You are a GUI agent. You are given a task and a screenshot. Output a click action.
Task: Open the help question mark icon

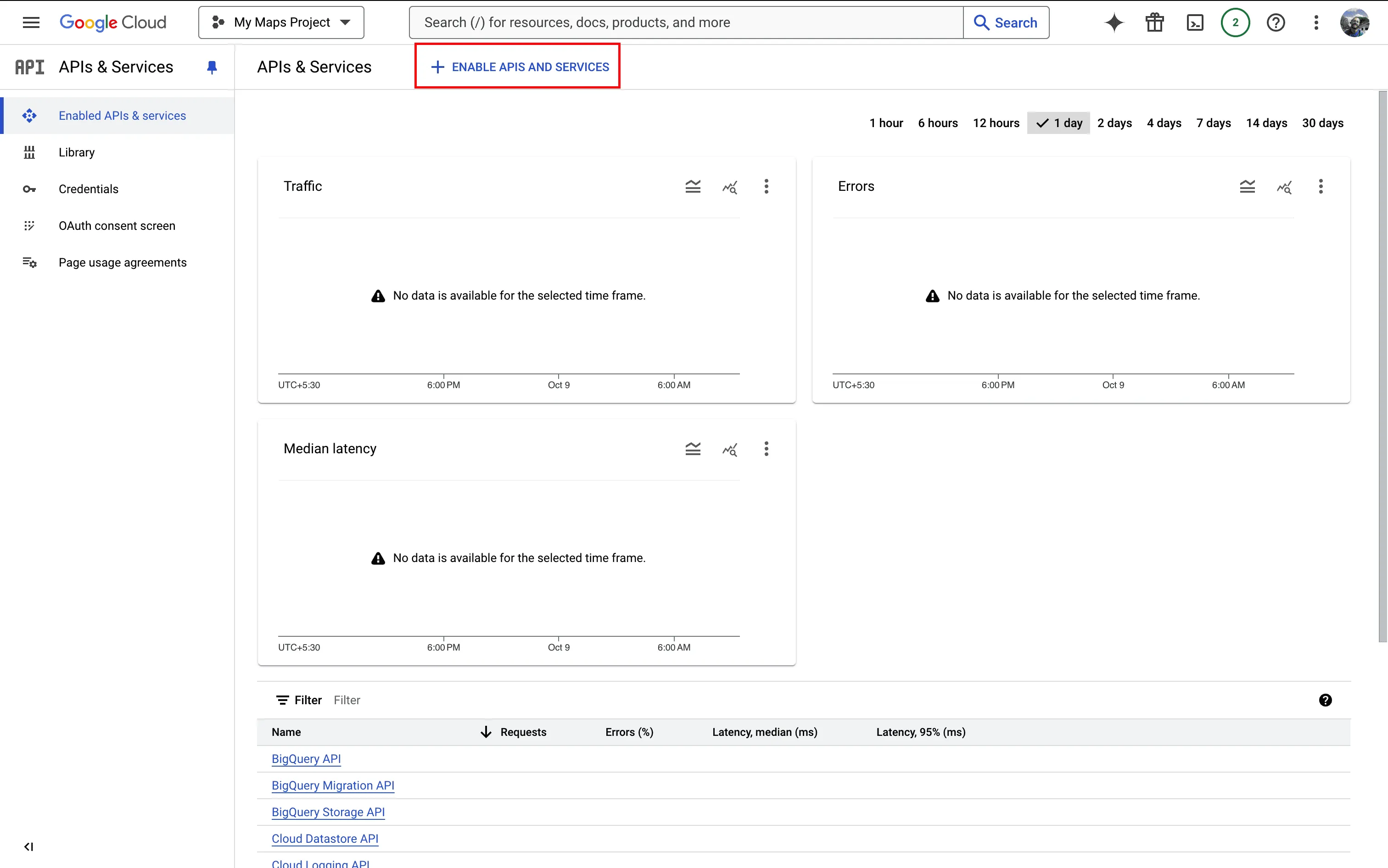pos(1276,22)
